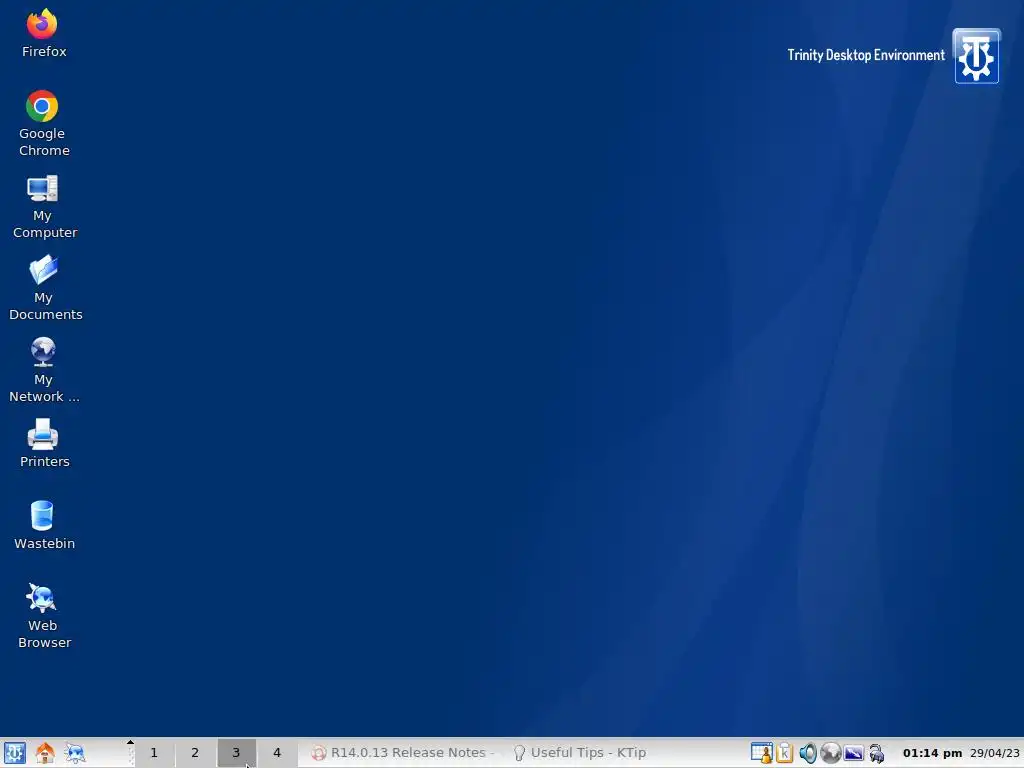Switch to virtual desktop 1

154,753
